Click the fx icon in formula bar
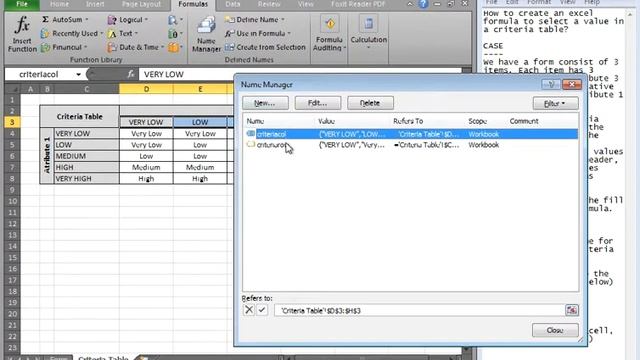Screen dimensions: 640x360 coord(131,74)
